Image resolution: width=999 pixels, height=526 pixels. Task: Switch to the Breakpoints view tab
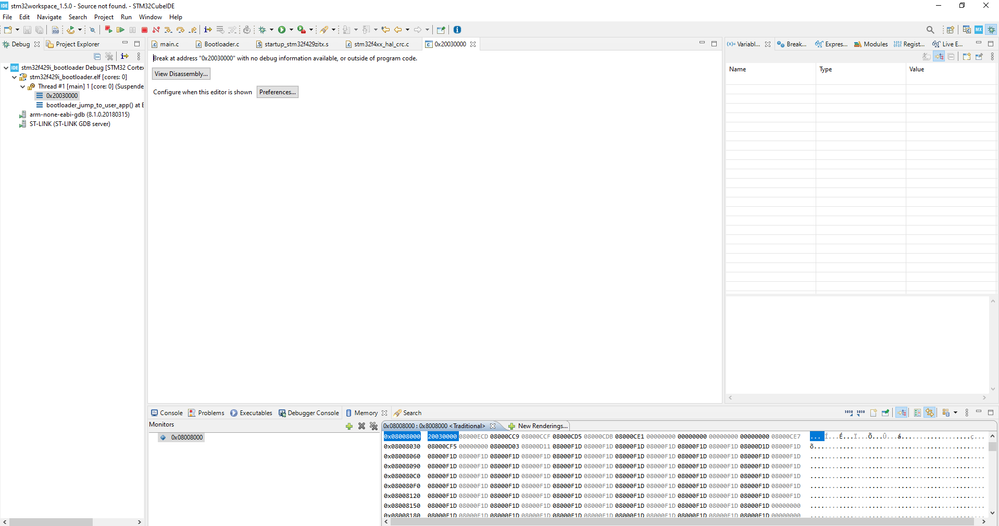792,45
